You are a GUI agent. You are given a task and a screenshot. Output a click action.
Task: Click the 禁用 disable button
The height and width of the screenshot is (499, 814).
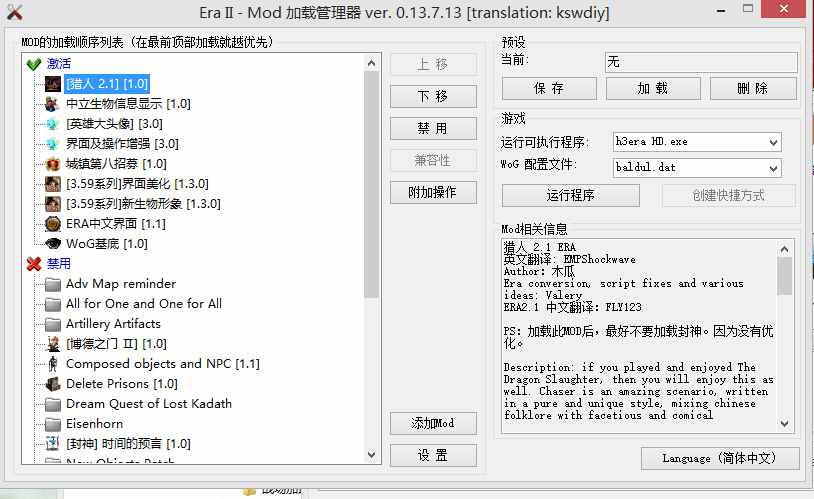click(x=433, y=128)
